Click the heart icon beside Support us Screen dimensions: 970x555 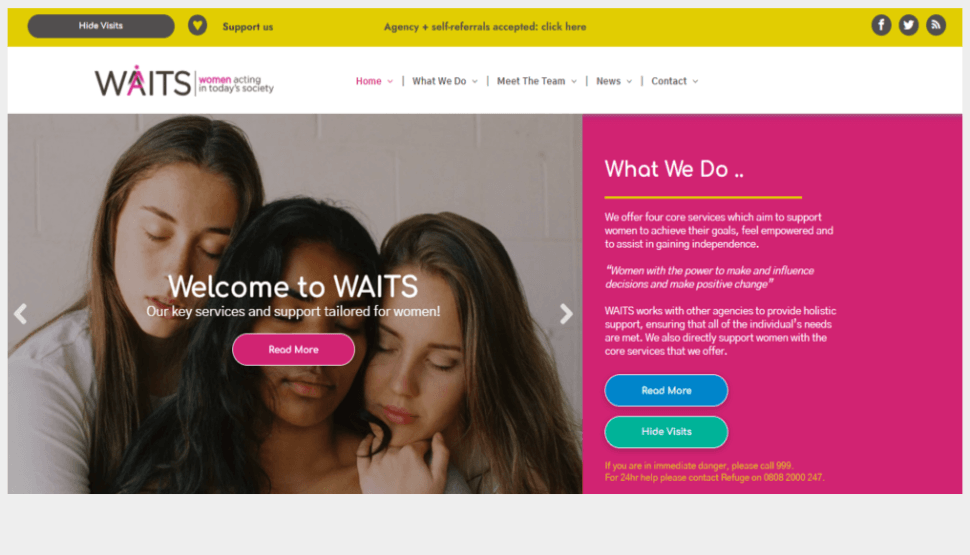coord(197,25)
